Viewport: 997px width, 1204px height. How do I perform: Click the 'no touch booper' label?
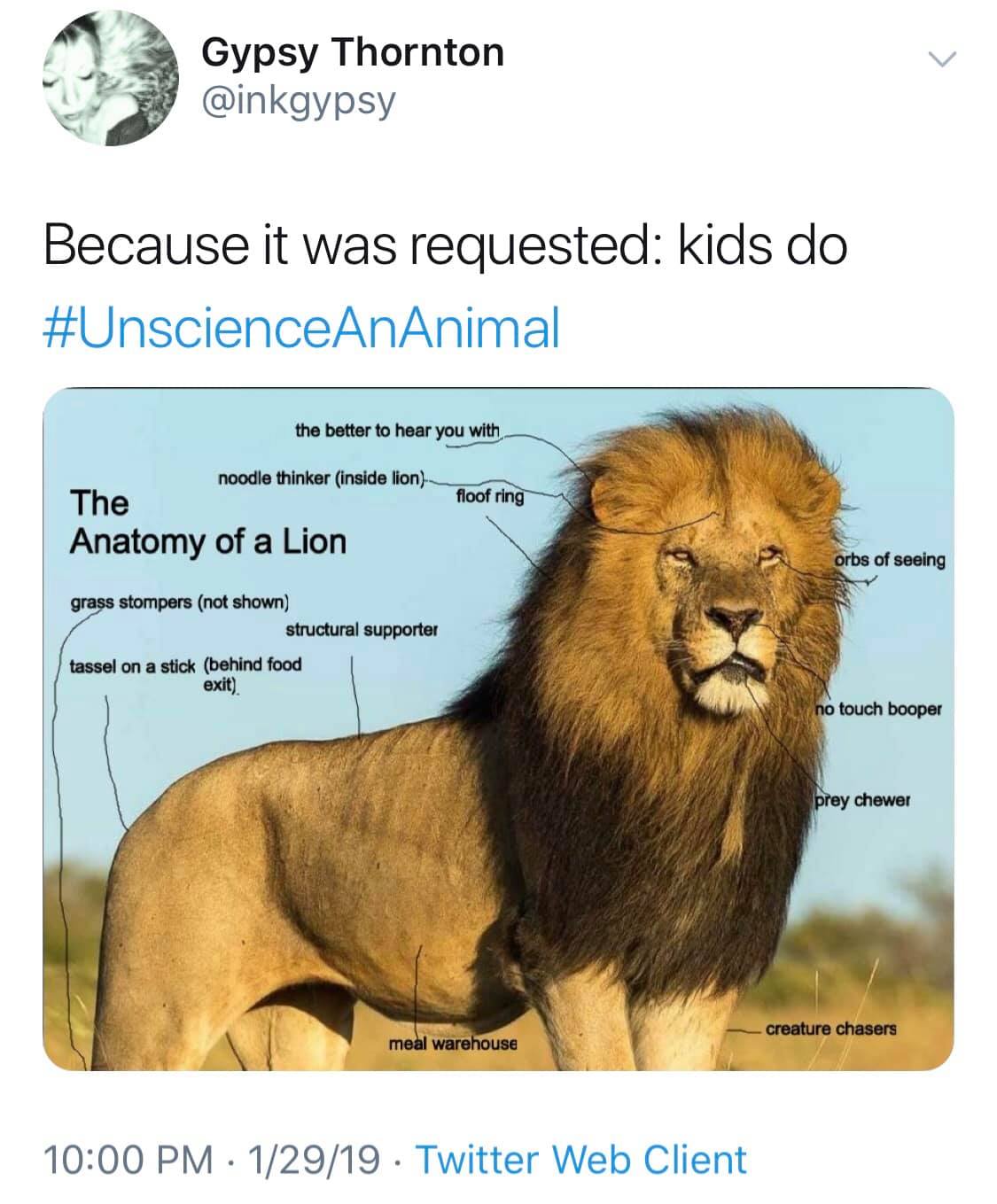(x=879, y=709)
